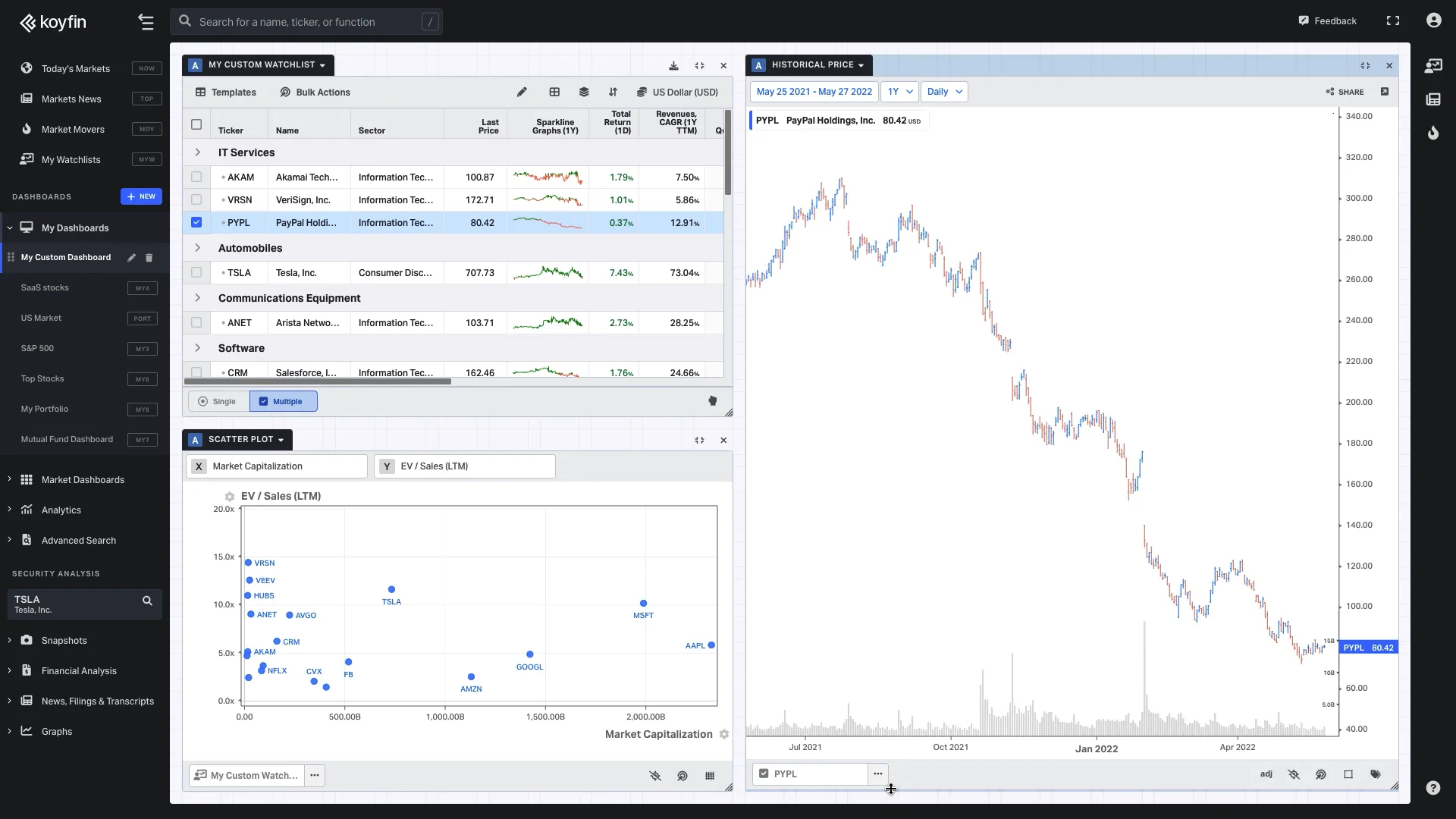Open the sort arrows icon in watchlist toolbar
This screenshot has width=1456, height=819.
click(x=613, y=93)
